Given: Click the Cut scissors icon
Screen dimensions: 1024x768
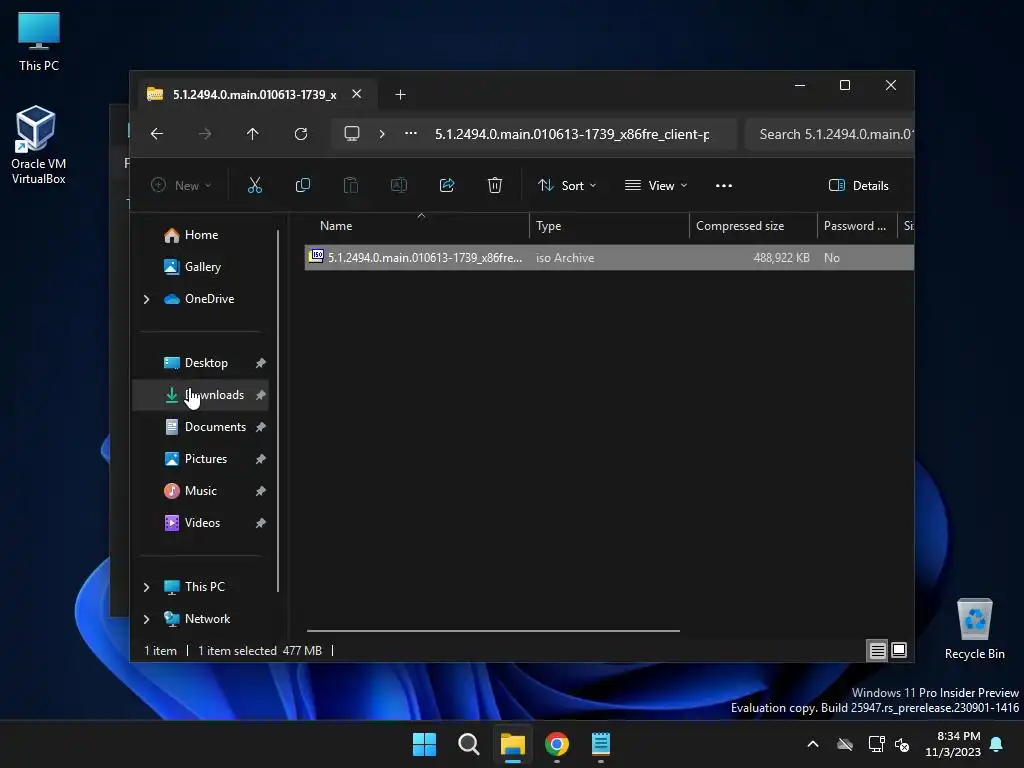Looking at the screenshot, I should tap(255, 185).
